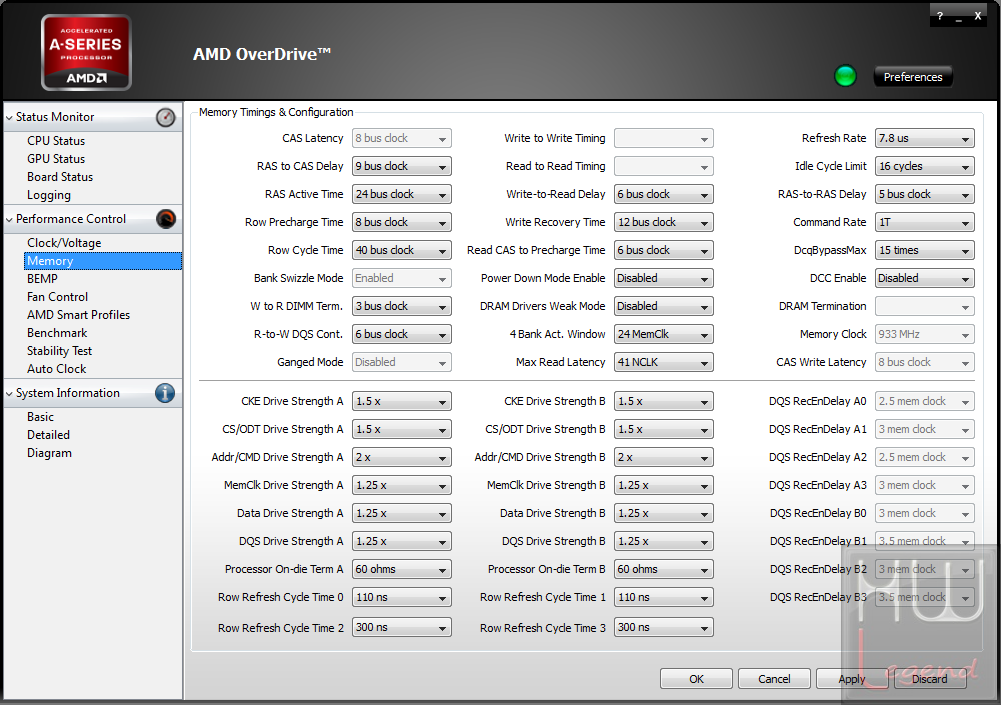
Task: Open GPU Status page
Action: coord(56,158)
